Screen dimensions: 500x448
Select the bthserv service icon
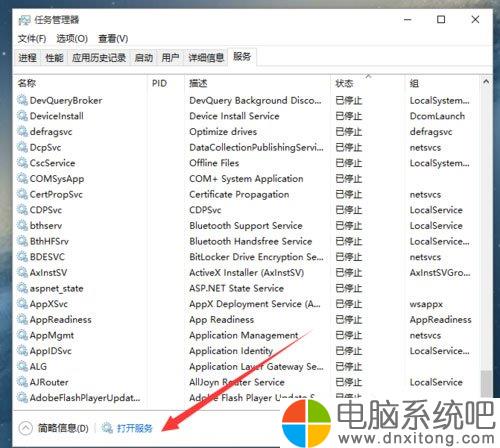23,225
